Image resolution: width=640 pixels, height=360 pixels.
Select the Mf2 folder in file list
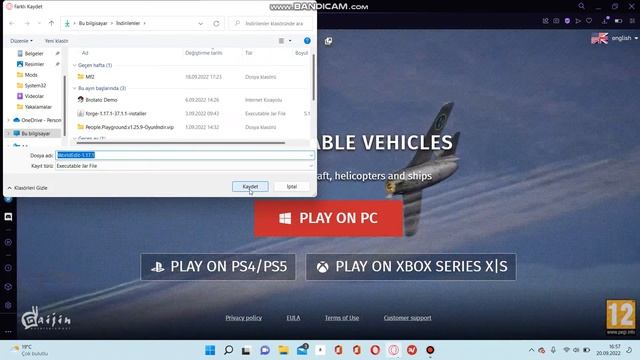(90, 77)
